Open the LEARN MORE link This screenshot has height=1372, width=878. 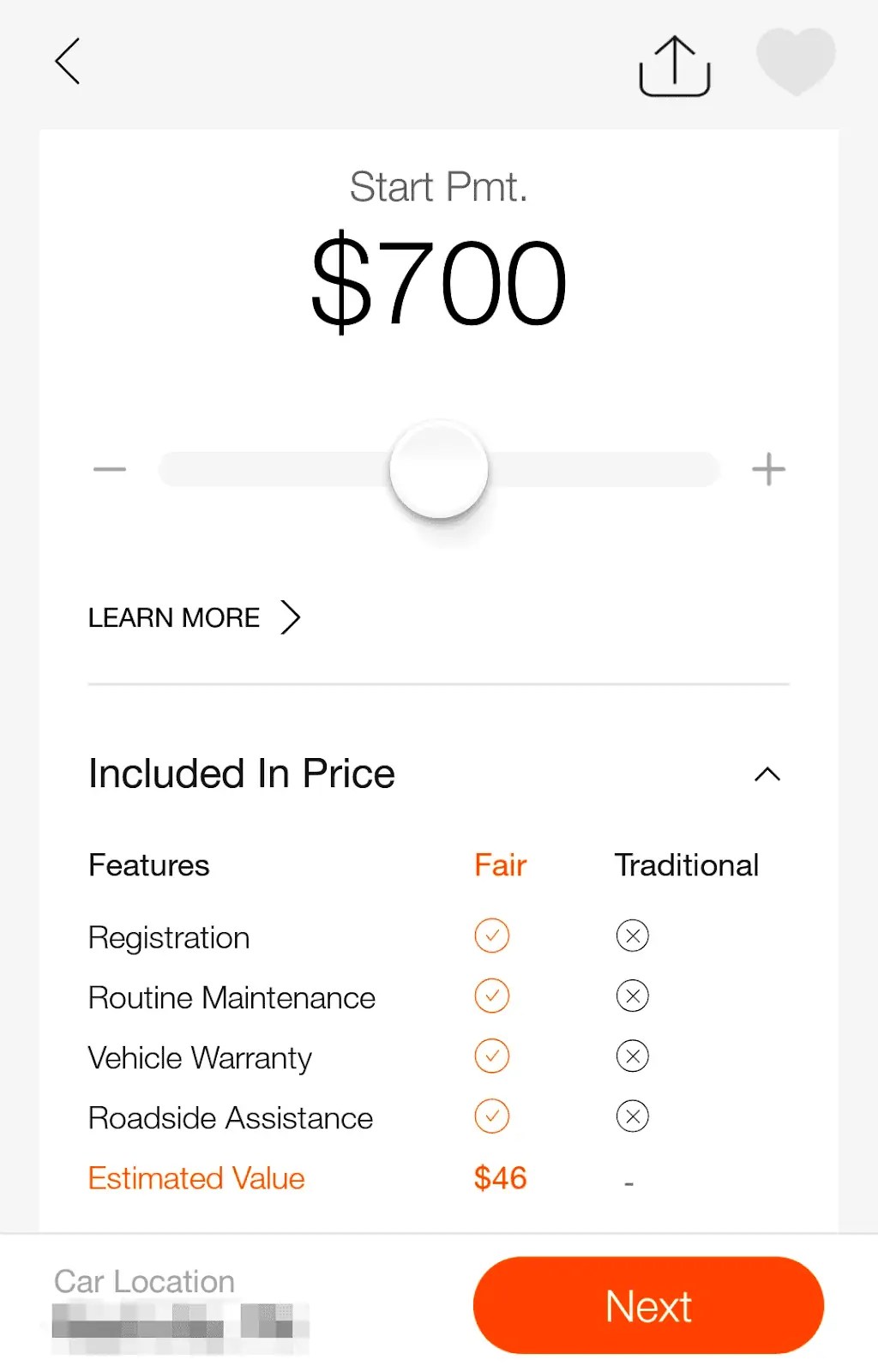(x=174, y=617)
